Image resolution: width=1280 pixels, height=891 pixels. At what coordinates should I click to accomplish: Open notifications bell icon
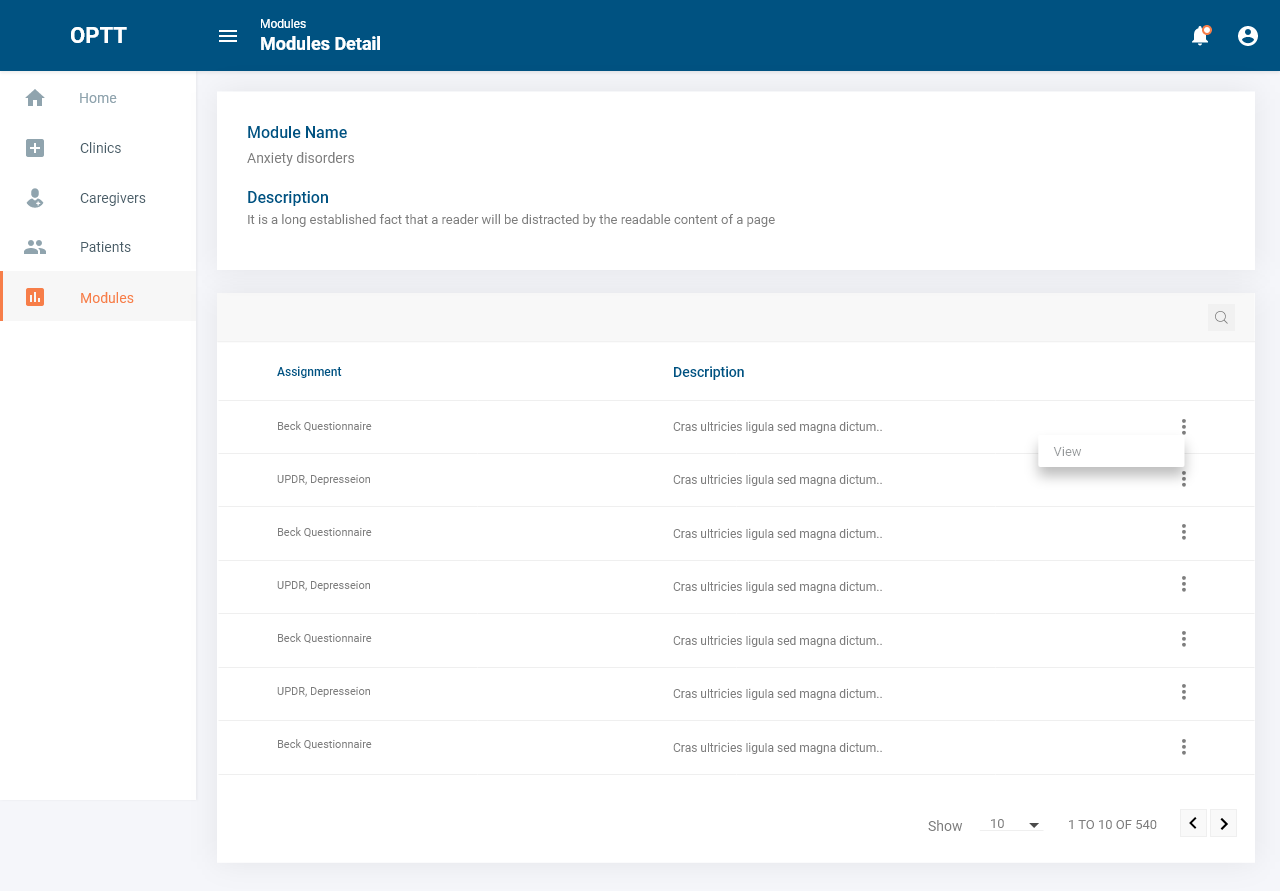(1200, 36)
